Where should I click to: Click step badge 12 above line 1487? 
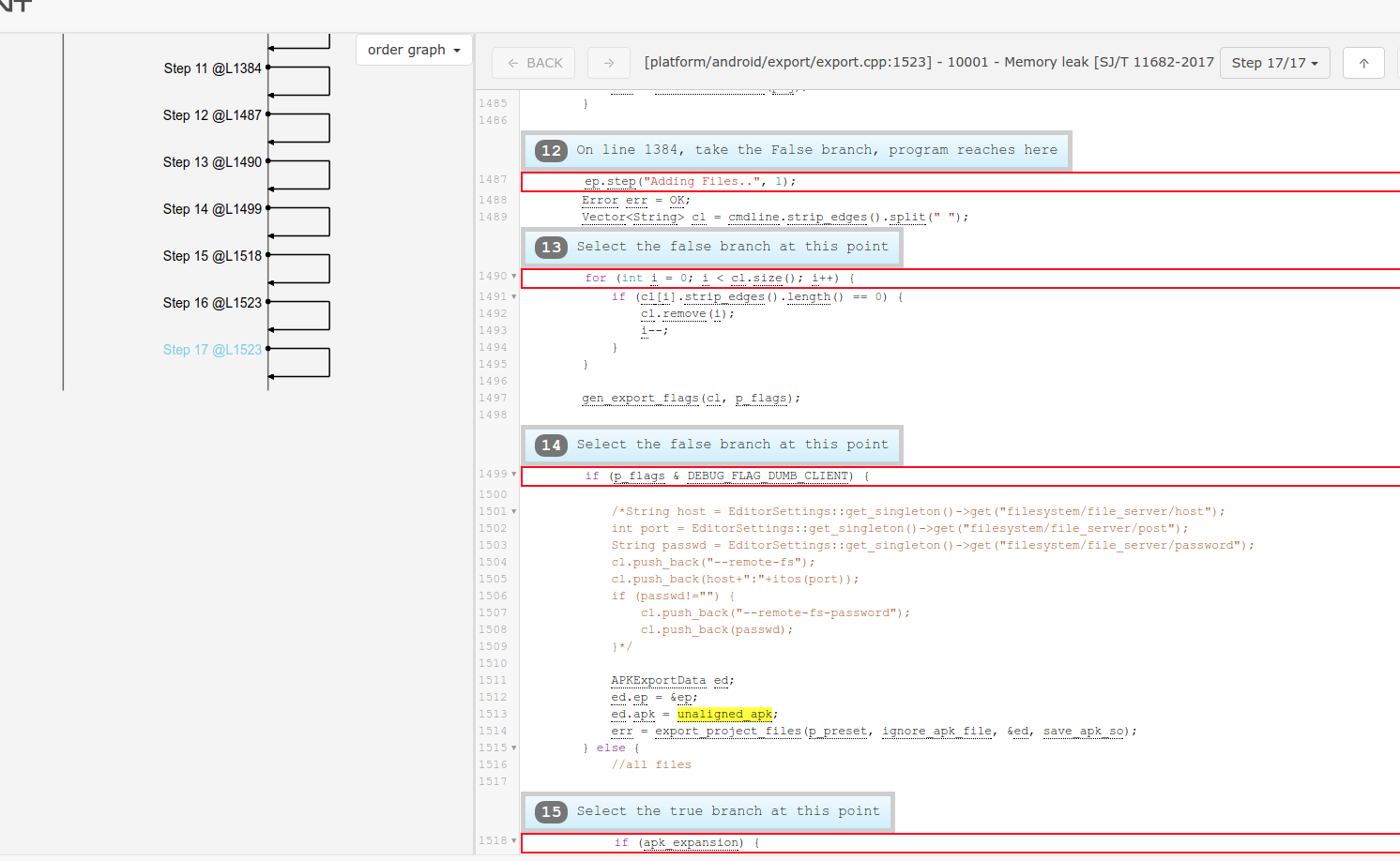(x=551, y=150)
